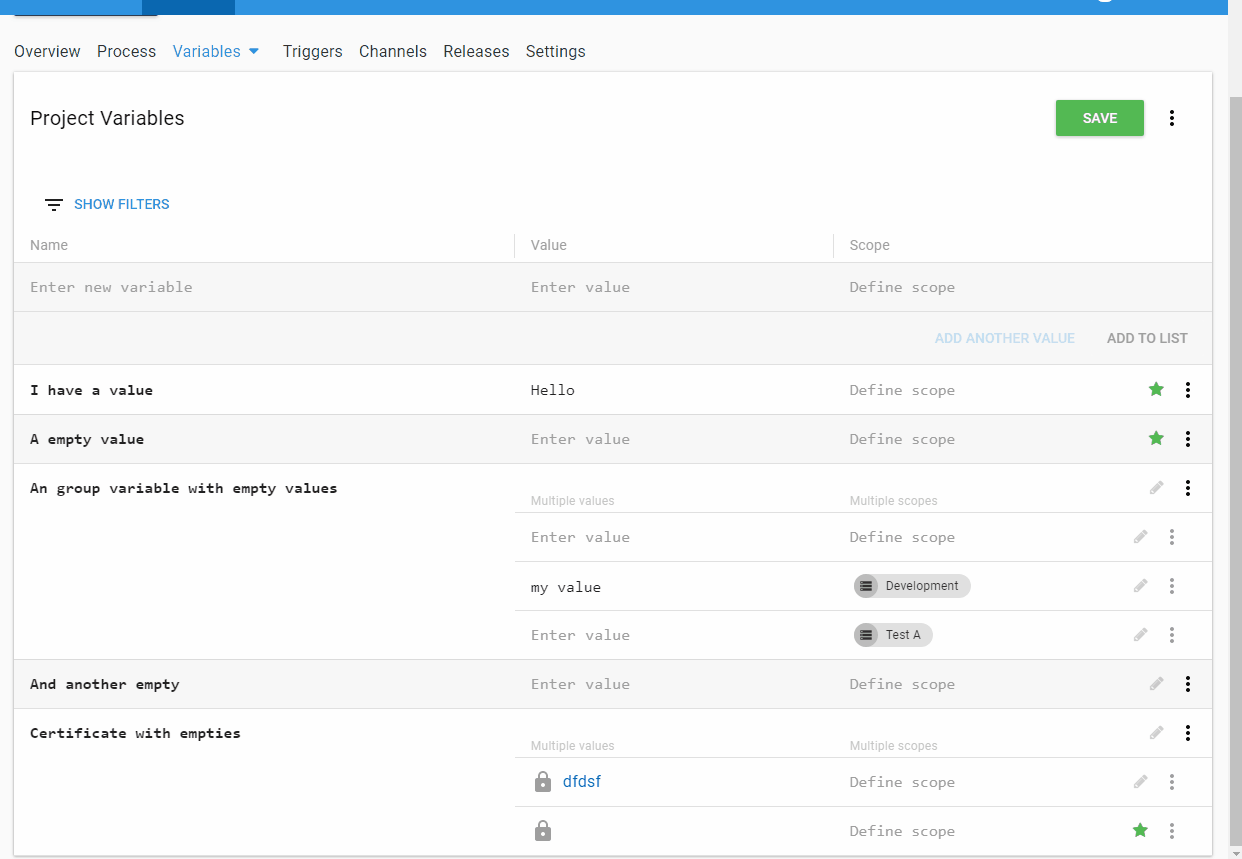Click 'Define scope' in the 'dfdsf' row
Viewport: 1242px width, 859px height.
tap(902, 782)
